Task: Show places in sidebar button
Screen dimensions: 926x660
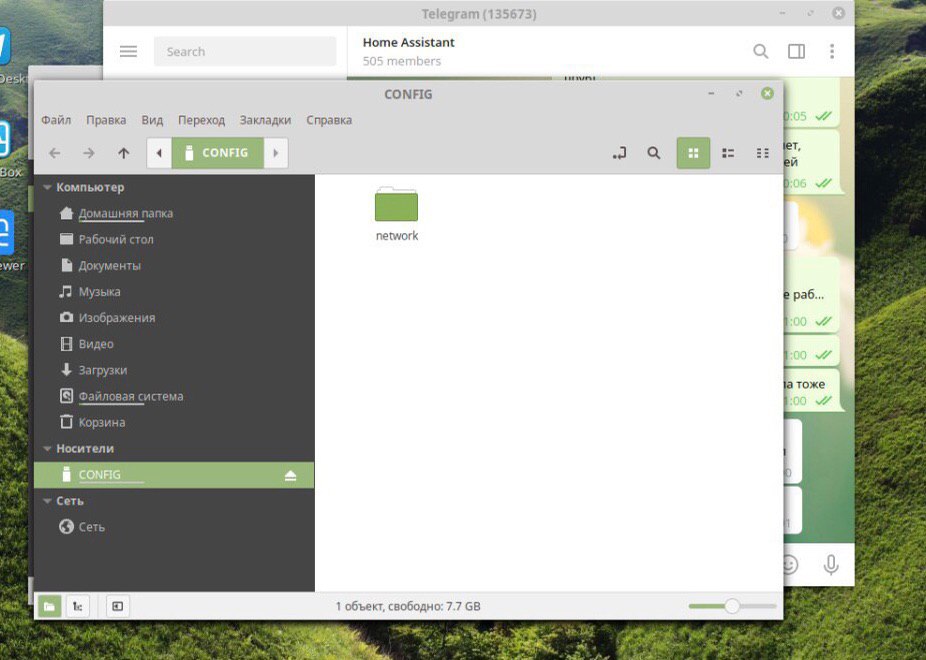Action: pos(50,606)
